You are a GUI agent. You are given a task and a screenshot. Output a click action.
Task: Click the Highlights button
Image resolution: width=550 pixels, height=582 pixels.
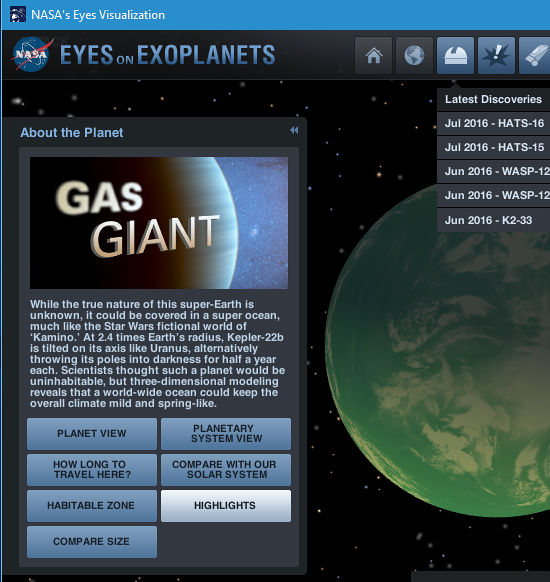[226, 506]
